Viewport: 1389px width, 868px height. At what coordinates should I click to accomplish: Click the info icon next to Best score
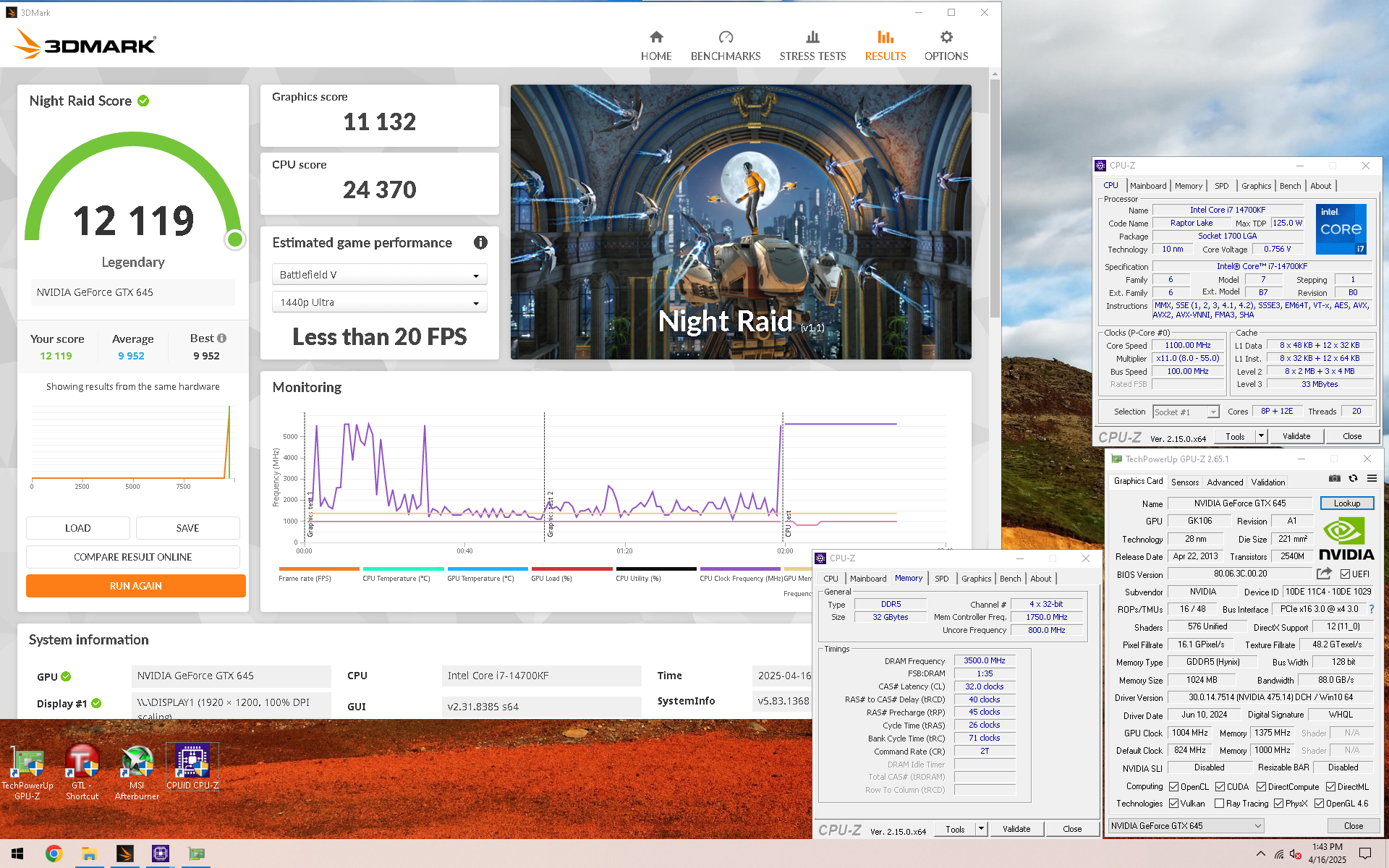pyautogui.click(x=222, y=338)
